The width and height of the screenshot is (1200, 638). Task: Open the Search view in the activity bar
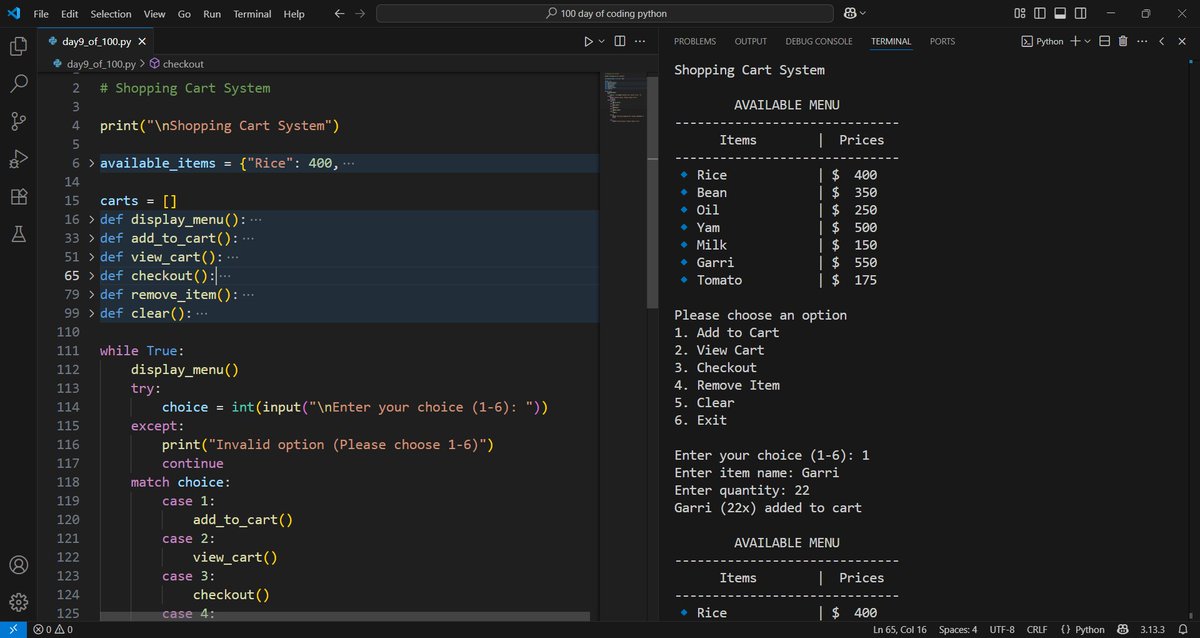(x=18, y=84)
